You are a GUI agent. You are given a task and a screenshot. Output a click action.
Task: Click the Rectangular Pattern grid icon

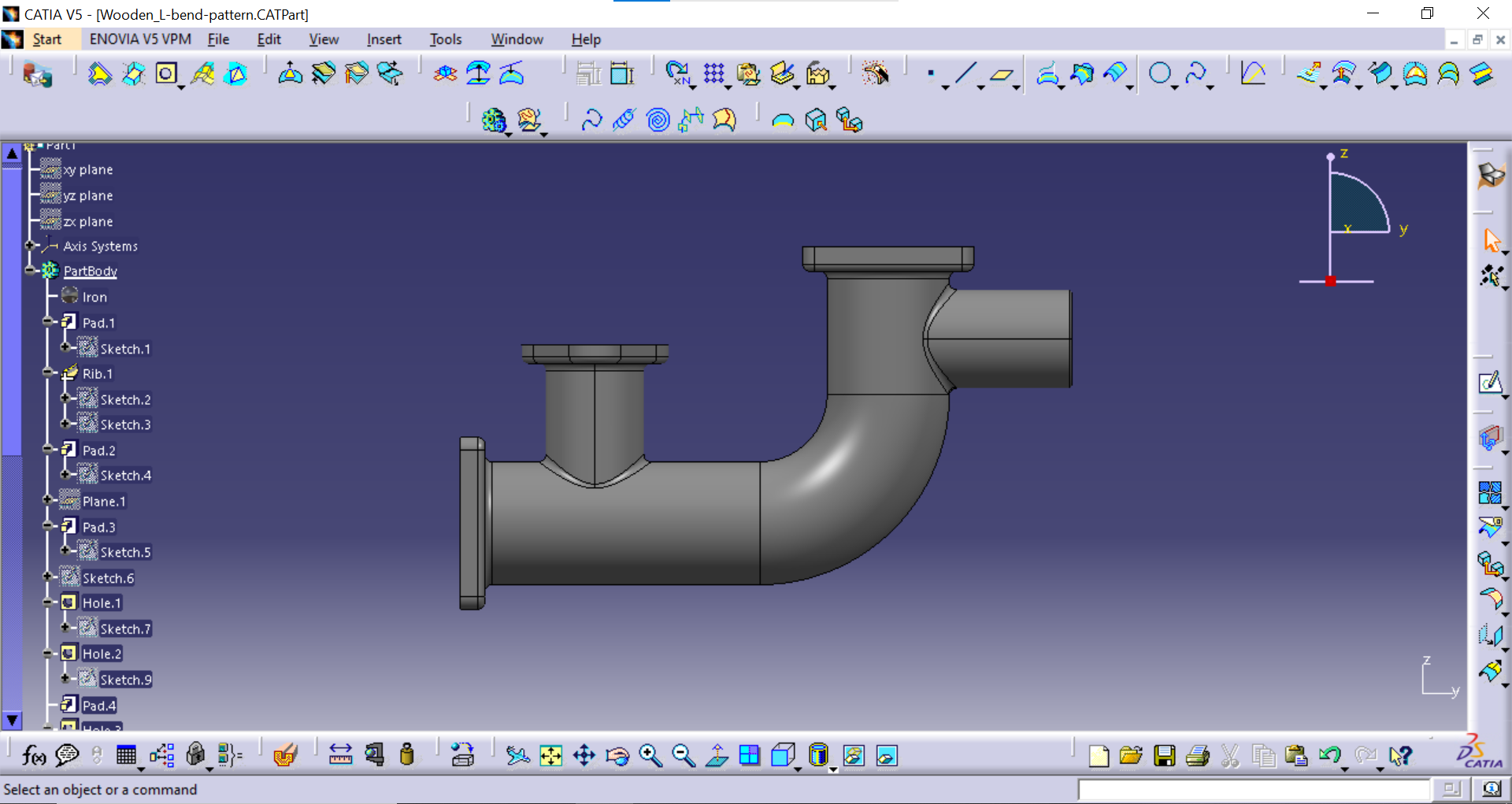point(714,74)
